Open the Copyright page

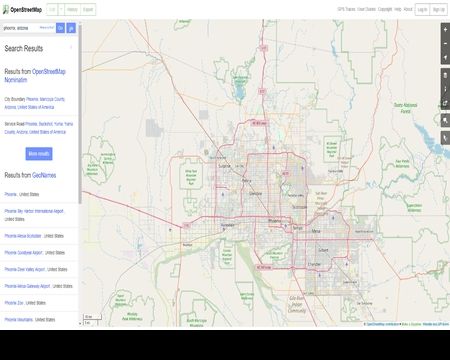point(385,9)
